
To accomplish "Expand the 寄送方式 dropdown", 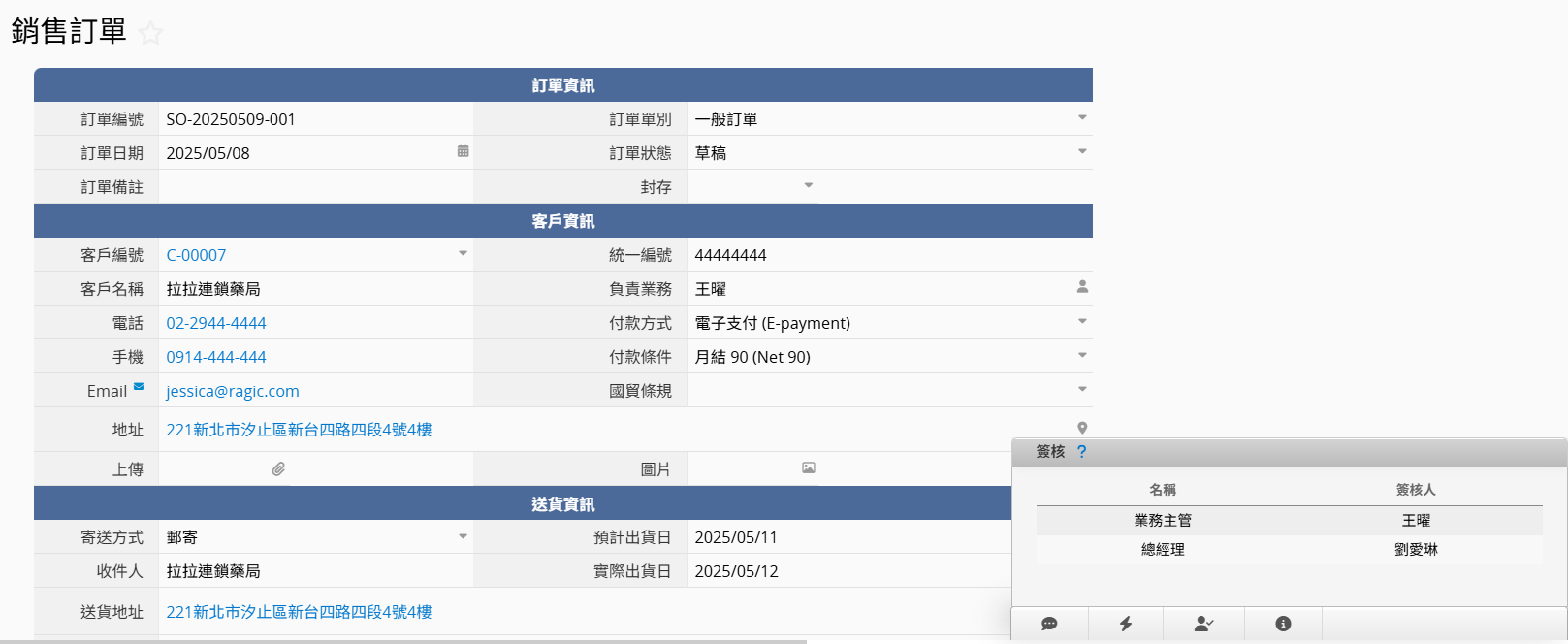I will (463, 536).
